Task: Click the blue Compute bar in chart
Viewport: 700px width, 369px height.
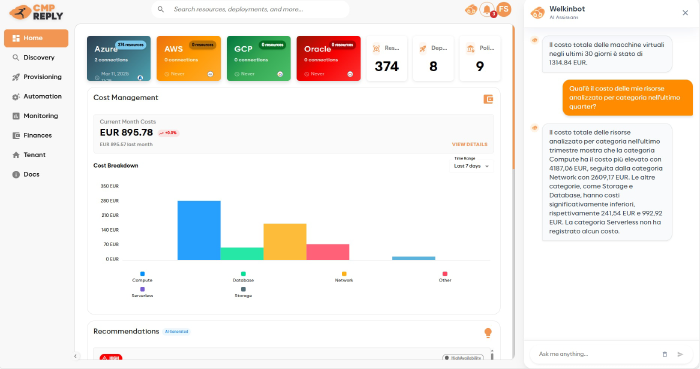Action: [x=199, y=230]
